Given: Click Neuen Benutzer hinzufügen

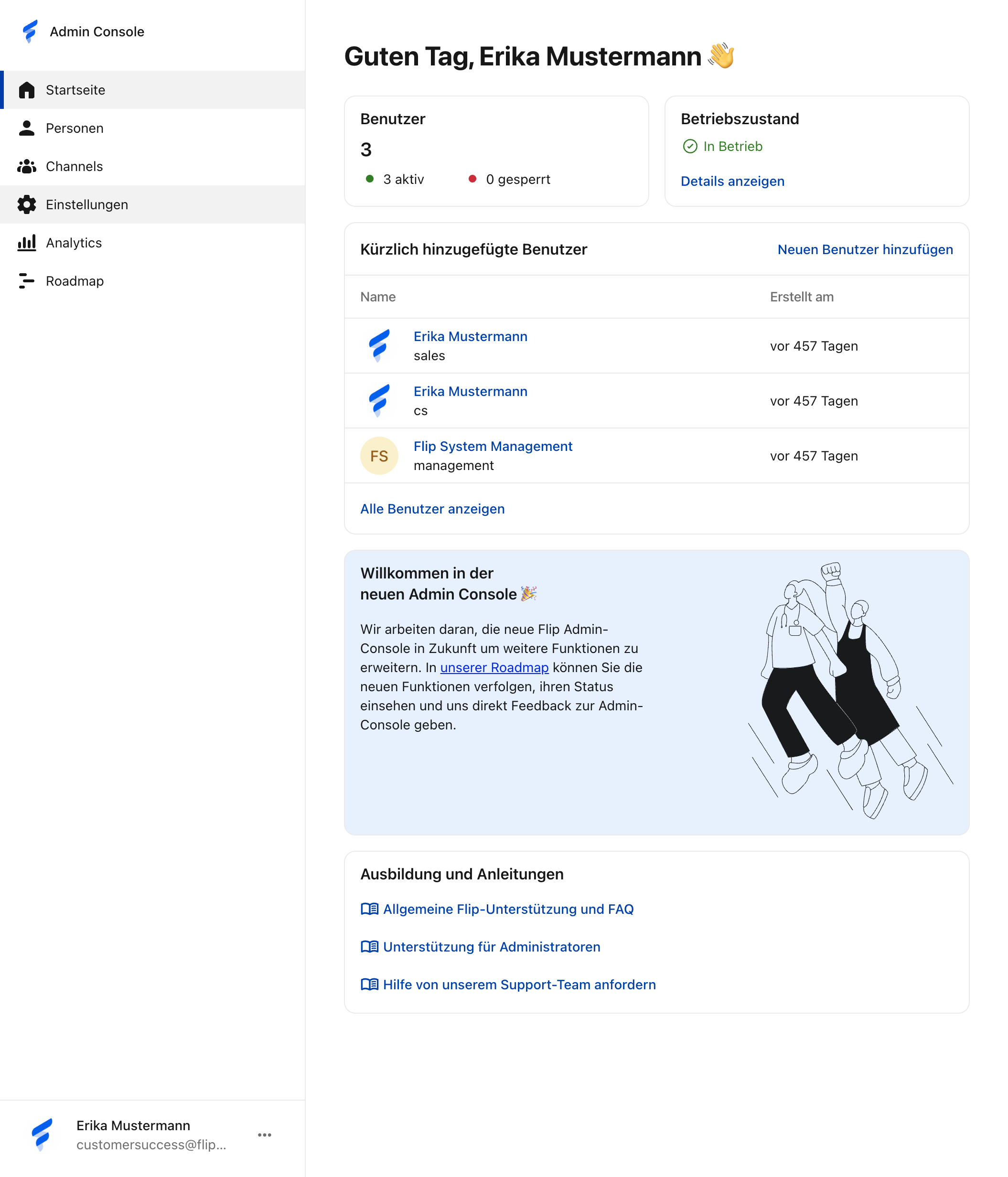Looking at the screenshot, I should (865, 249).
